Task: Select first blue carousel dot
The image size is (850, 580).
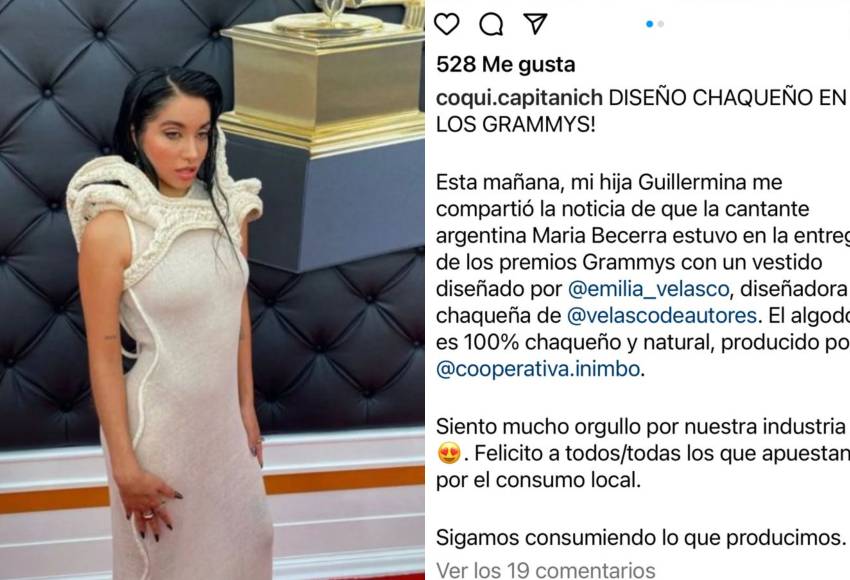Action: click(649, 24)
